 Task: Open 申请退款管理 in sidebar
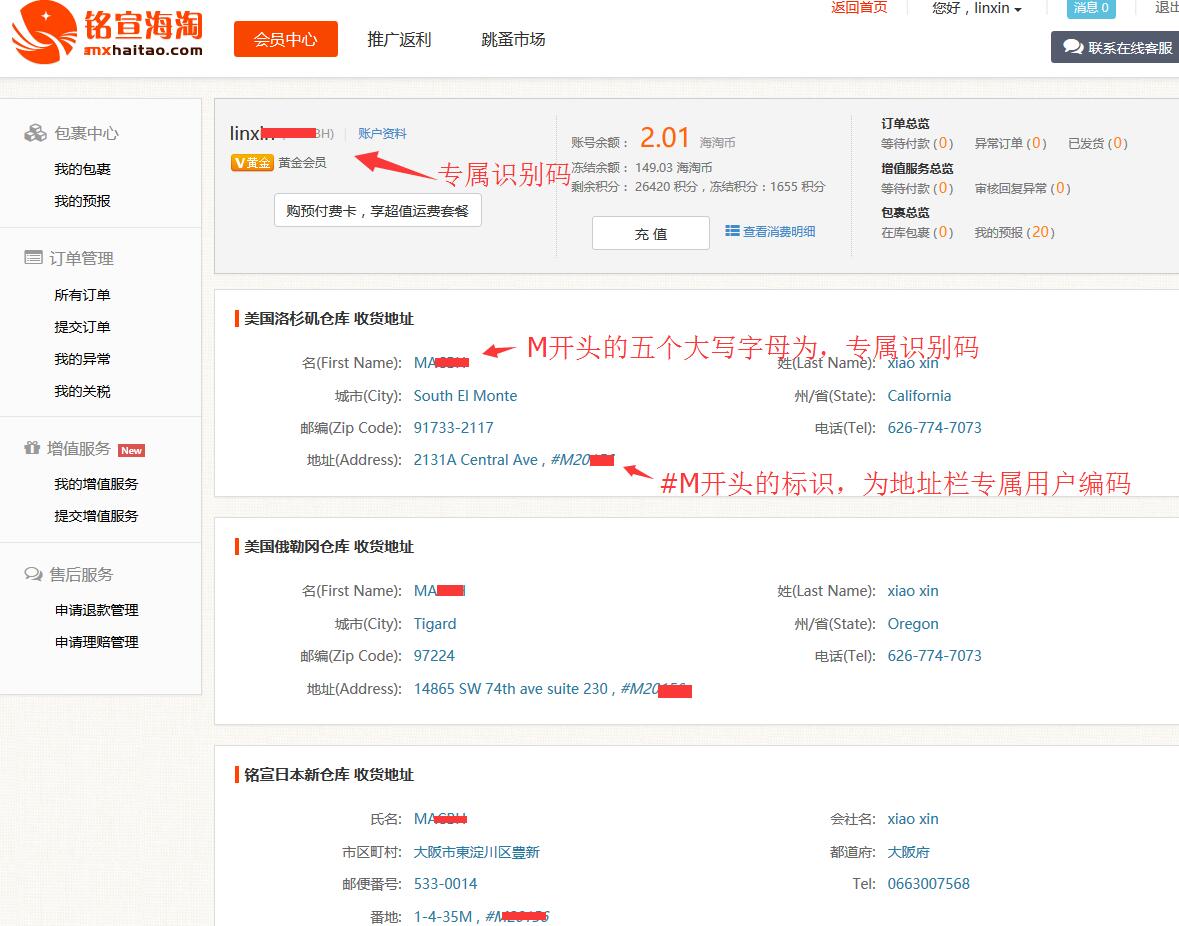coord(96,610)
